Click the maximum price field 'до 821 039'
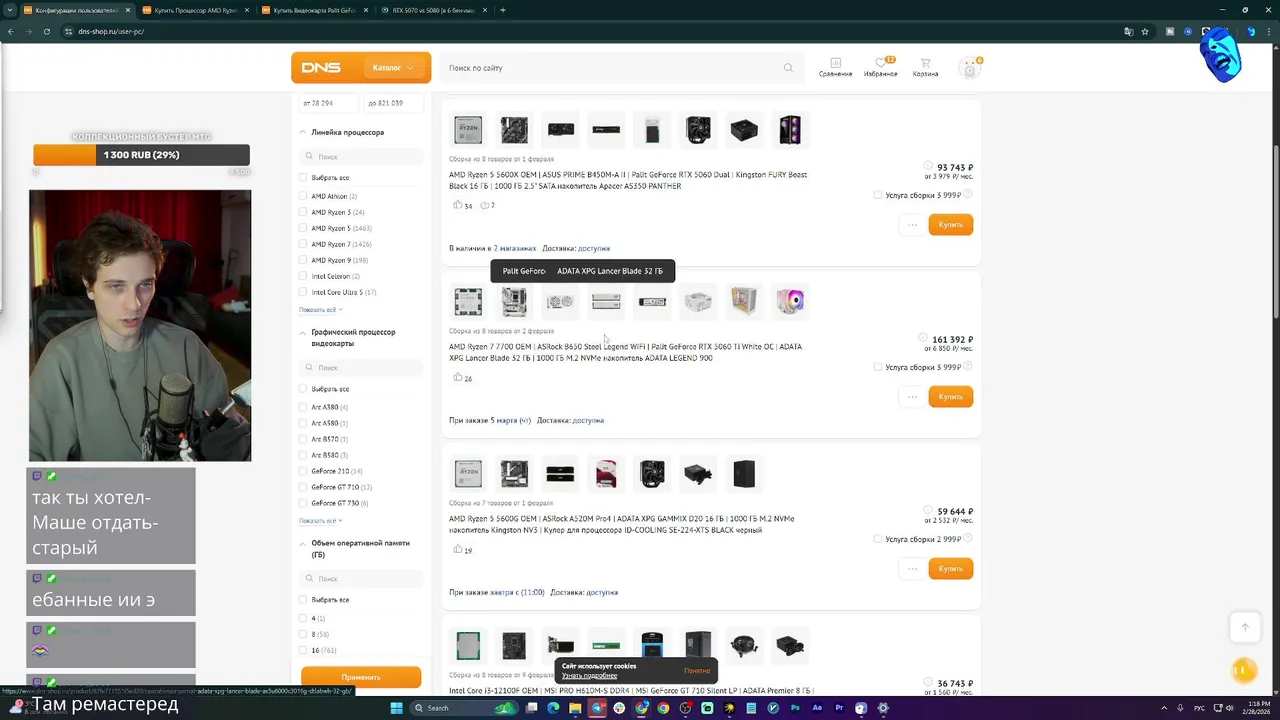1280x720 pixels. (x=392, y=103)
